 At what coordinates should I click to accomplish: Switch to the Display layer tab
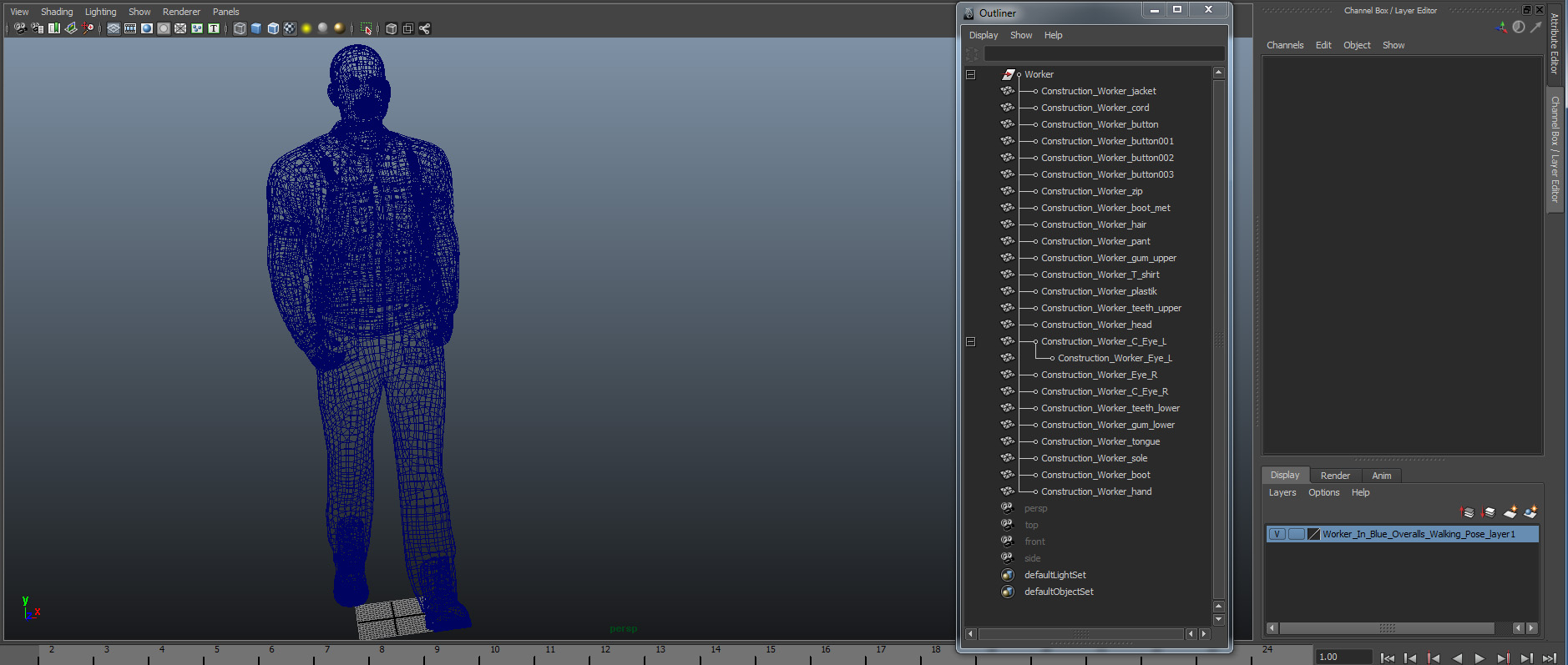tap(1285, 475)
